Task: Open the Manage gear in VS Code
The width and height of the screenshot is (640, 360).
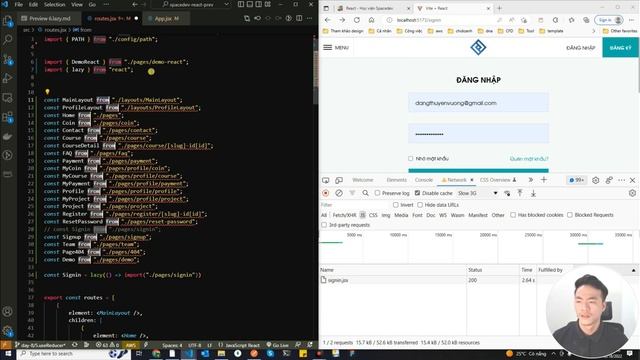Action: point(8,331)
